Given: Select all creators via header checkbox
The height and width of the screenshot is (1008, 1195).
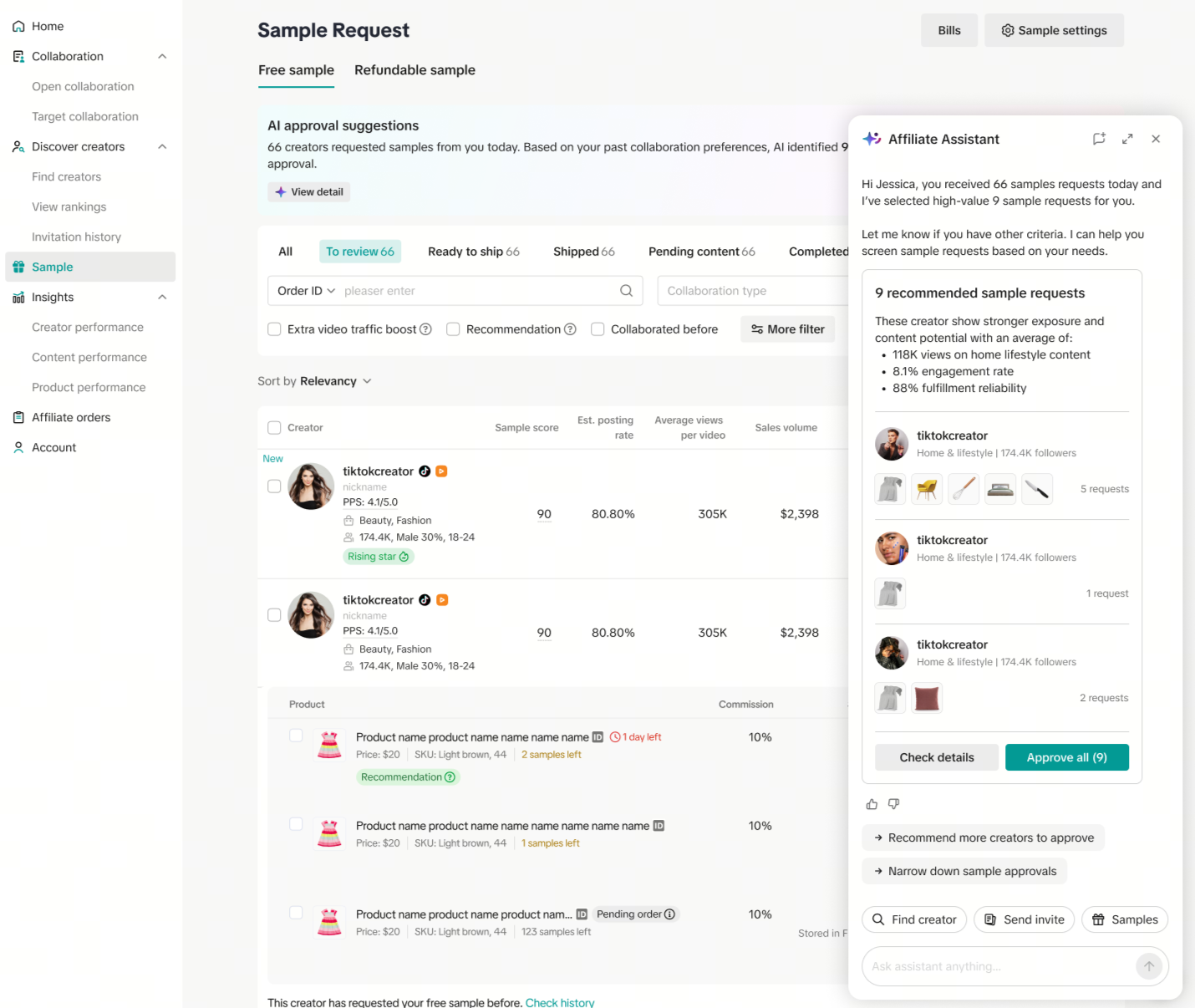Looking at the screenshot, I should coord(274,428).
